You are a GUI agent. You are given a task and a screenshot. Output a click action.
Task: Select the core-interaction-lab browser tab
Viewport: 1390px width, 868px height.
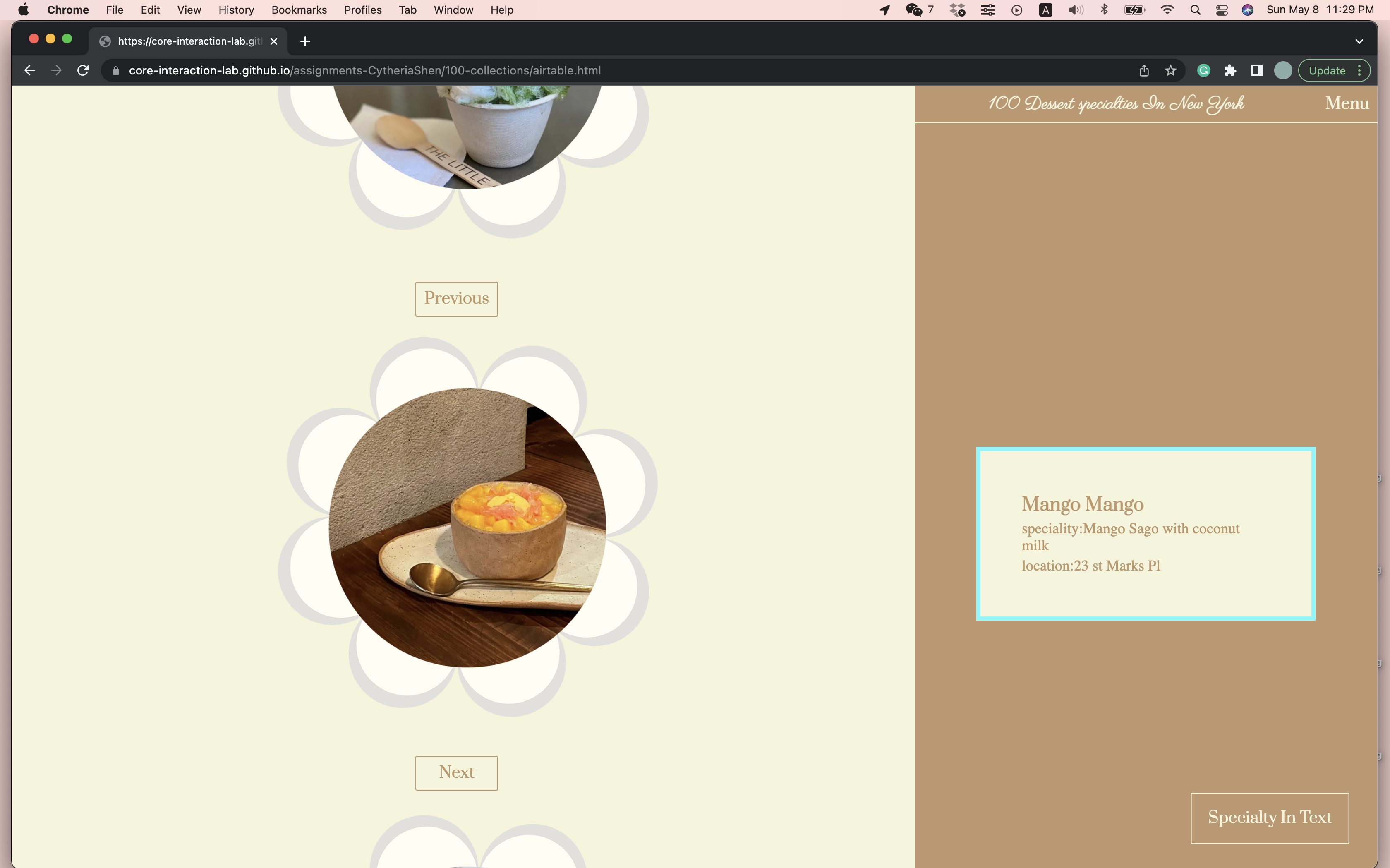(188, 41)
